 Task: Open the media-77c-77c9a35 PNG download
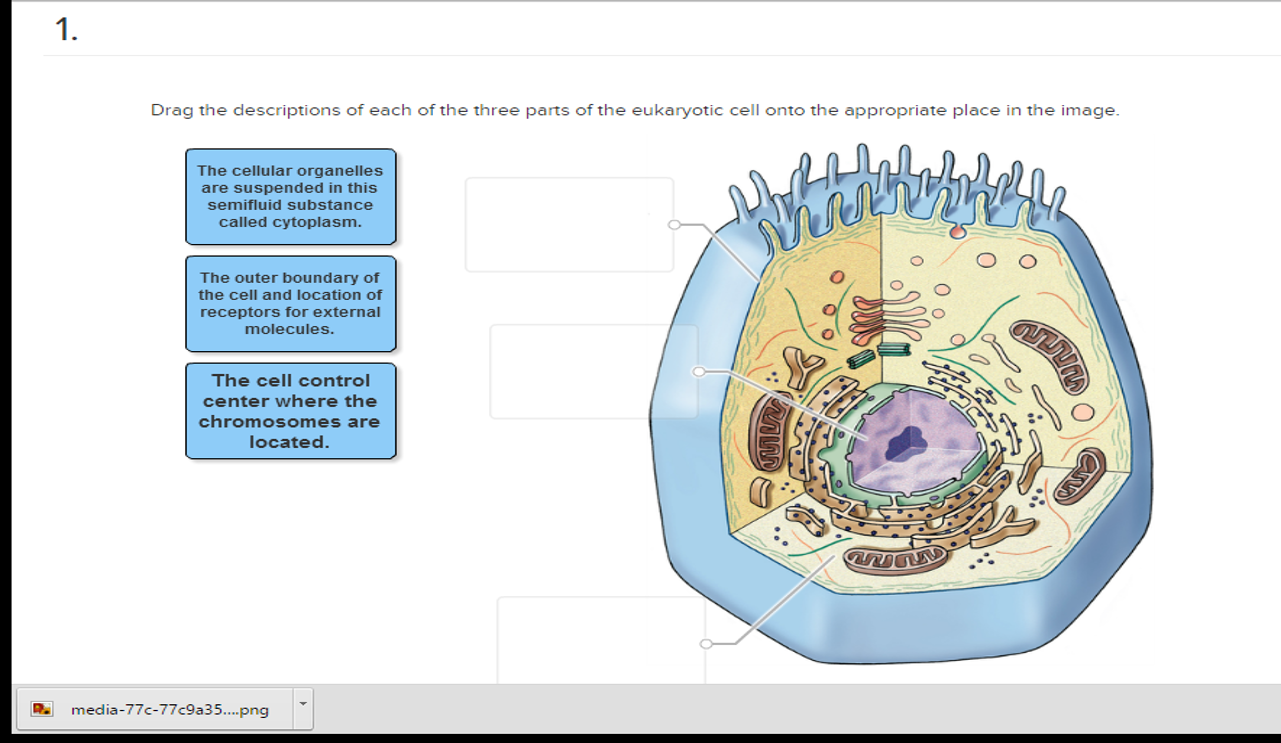170,709
